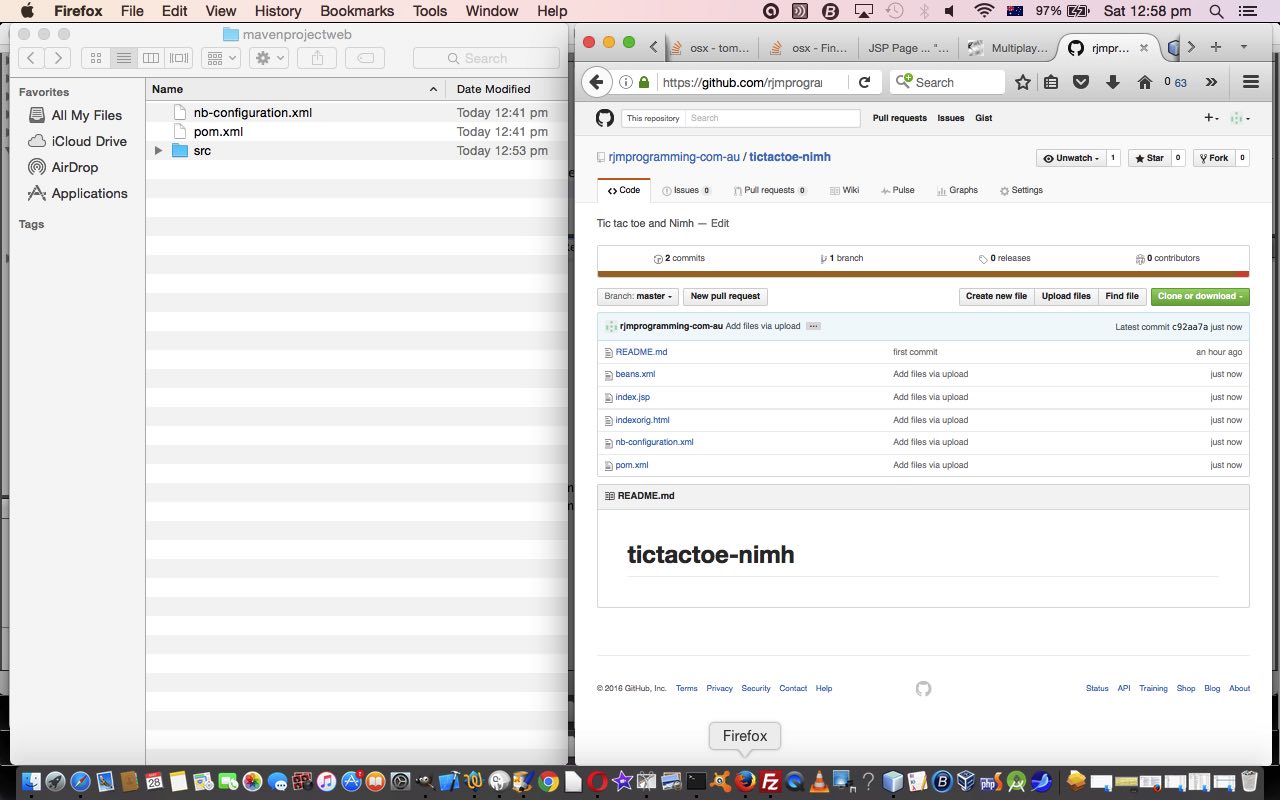This screenshot has height=800, width=1280.
Task: Click the Find file button
Action: 1122,296
